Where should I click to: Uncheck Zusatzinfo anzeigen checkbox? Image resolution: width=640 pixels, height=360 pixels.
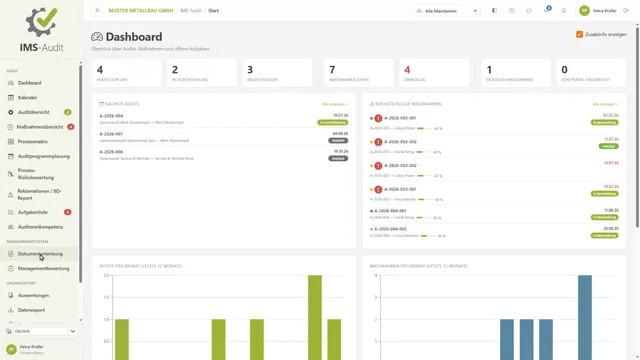pos(579,34)
